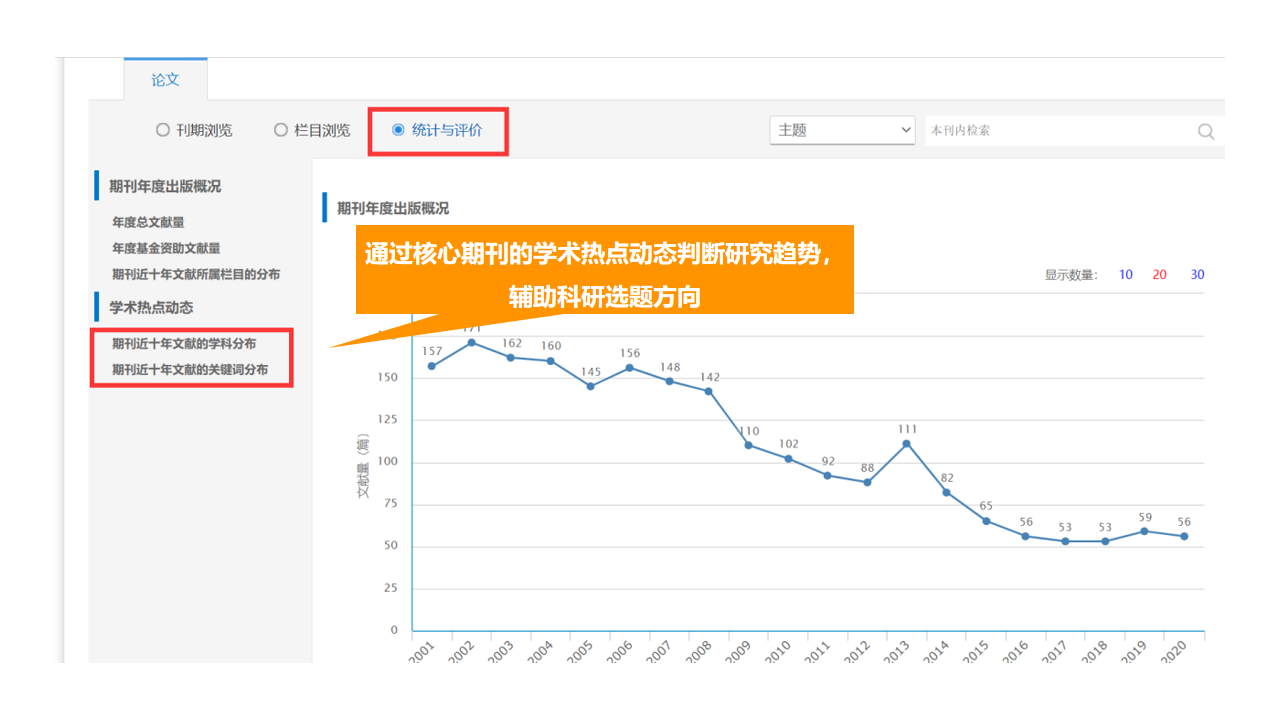
Task: Click the search magnifier icon
Action: coord(1206,131)
